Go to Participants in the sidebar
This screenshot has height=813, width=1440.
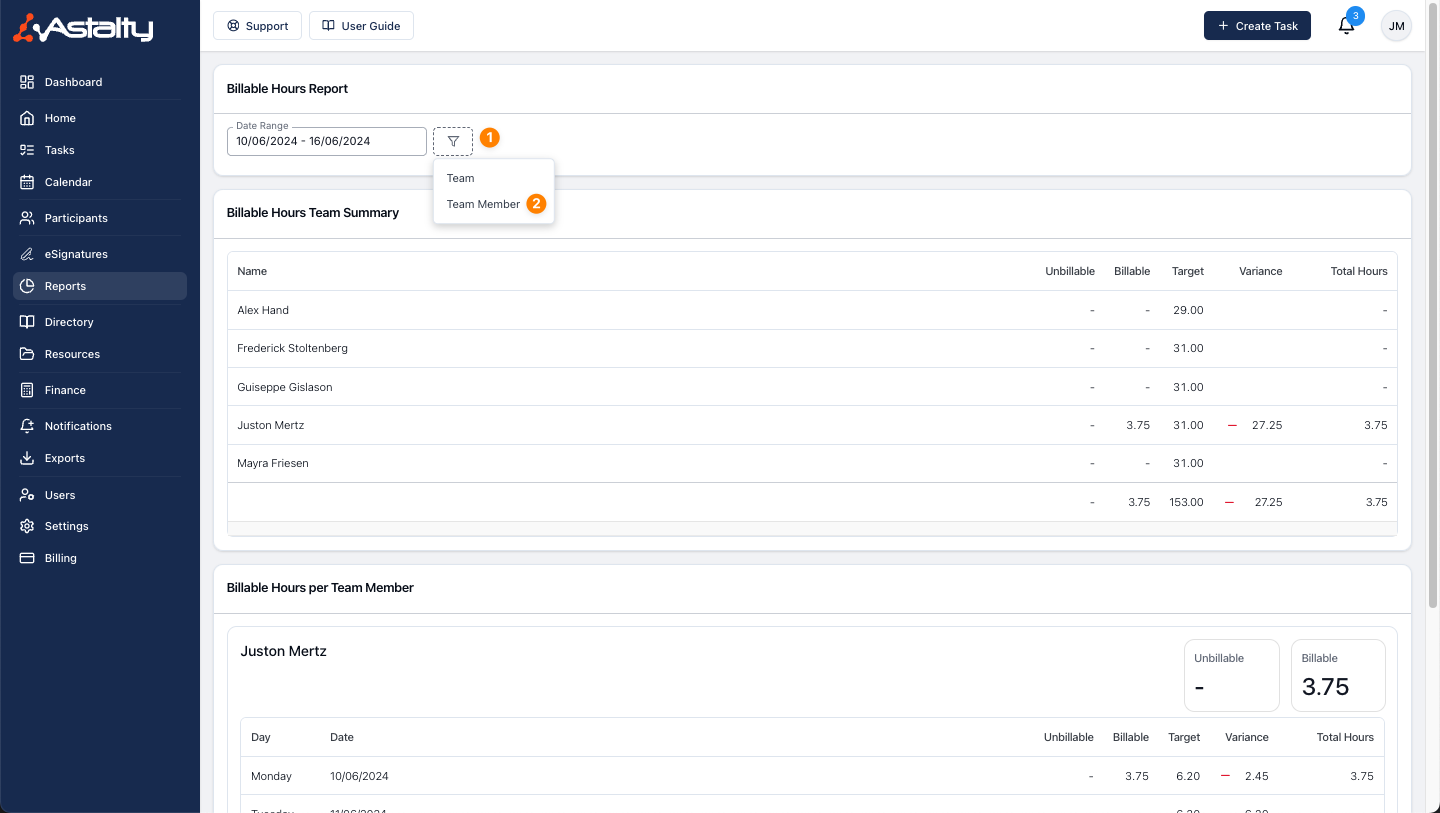coord(76,218)
